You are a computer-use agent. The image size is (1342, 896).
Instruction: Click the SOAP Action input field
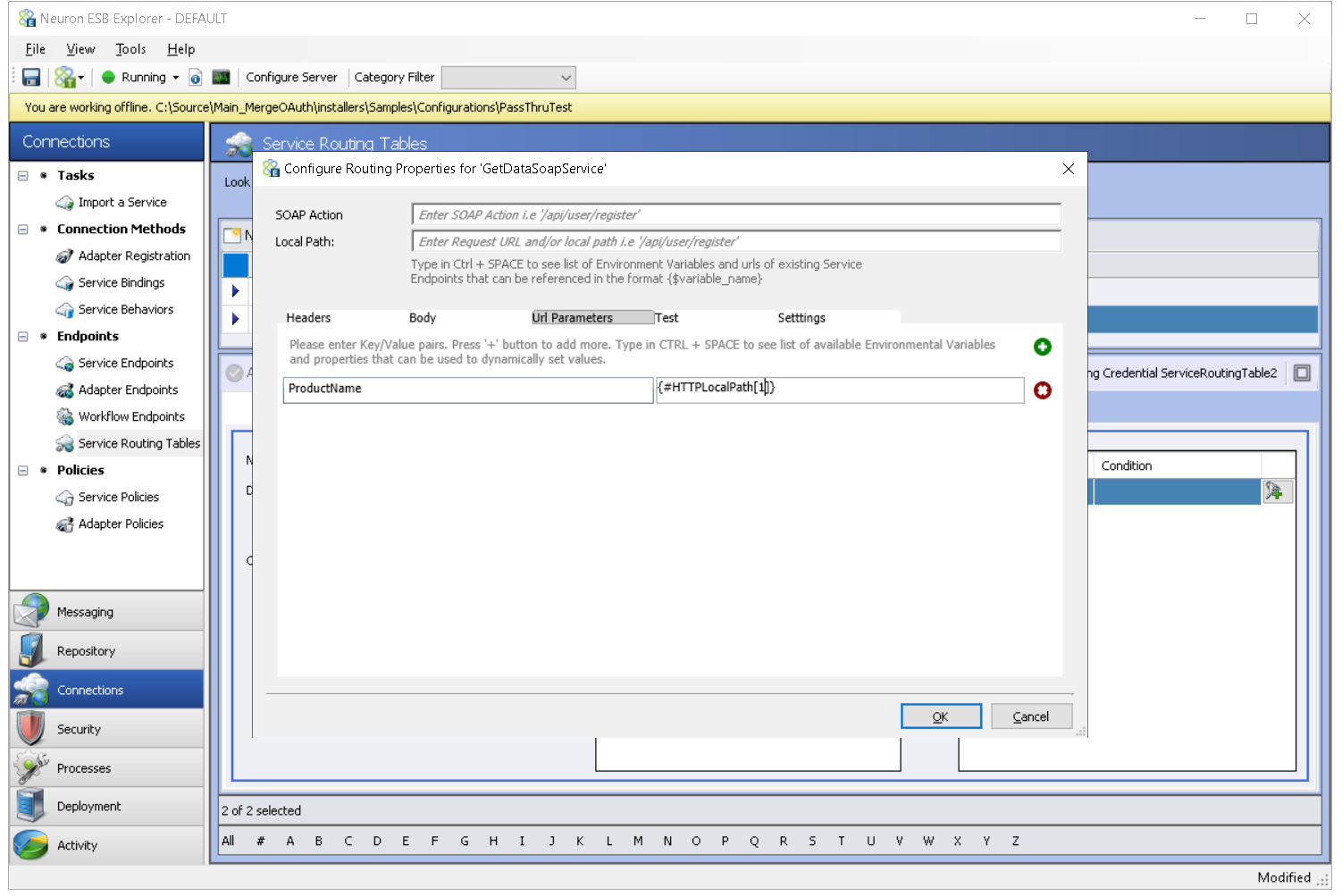coord(736,215)
